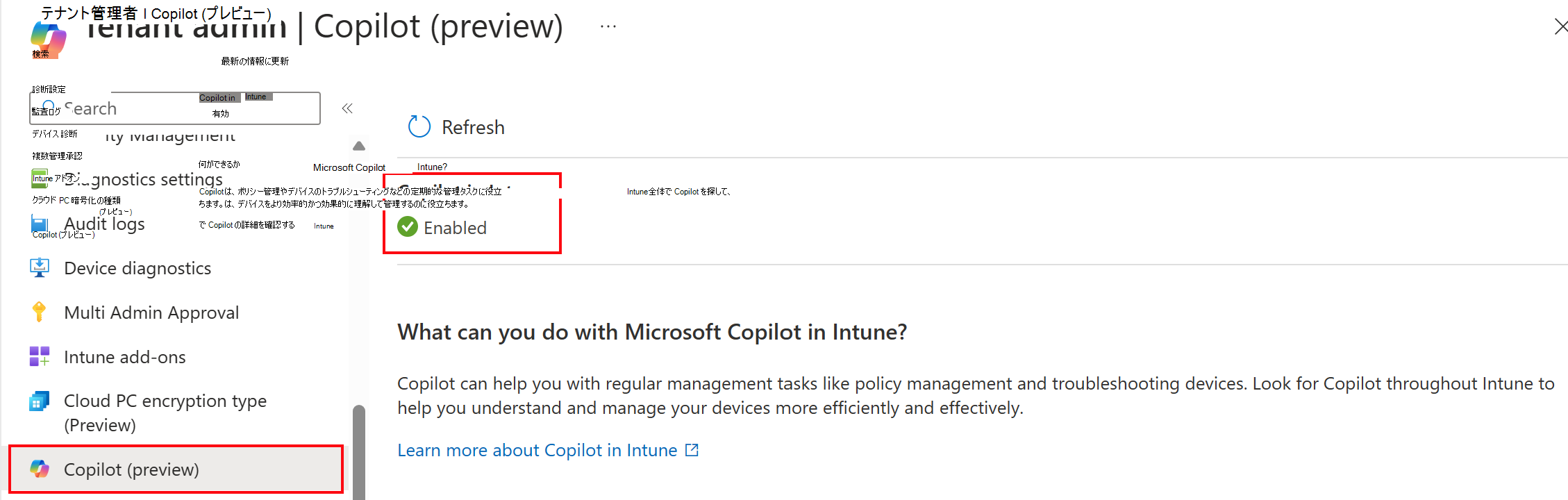Click the Cloud PC encryption type icon
Screen dimensions: 1568x500
(x=40, y=401)
